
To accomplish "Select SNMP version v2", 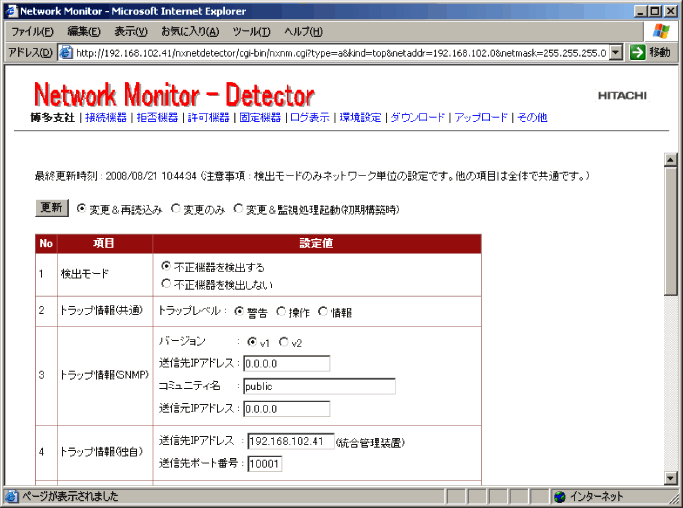I will pyautogui.click(x=284, y=342).
